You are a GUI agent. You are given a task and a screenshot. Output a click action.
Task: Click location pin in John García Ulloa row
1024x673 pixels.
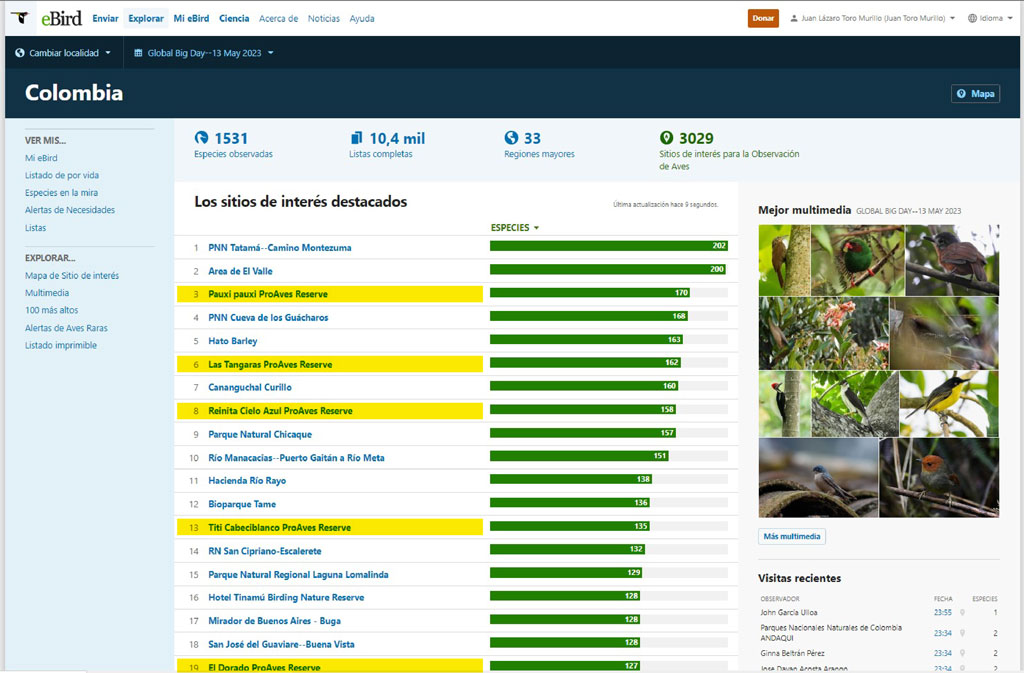point(962,612)
